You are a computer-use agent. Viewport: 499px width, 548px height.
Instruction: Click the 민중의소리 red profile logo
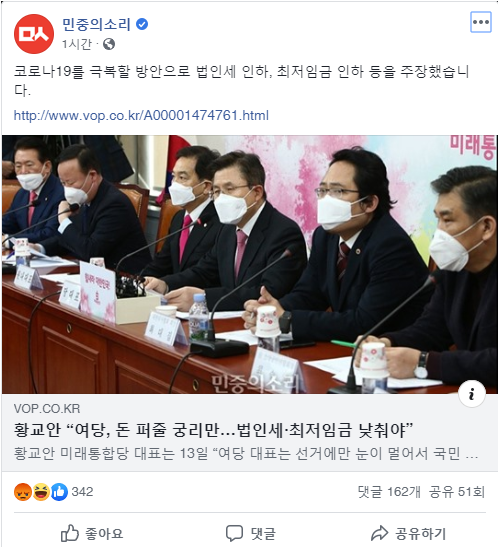34,34
